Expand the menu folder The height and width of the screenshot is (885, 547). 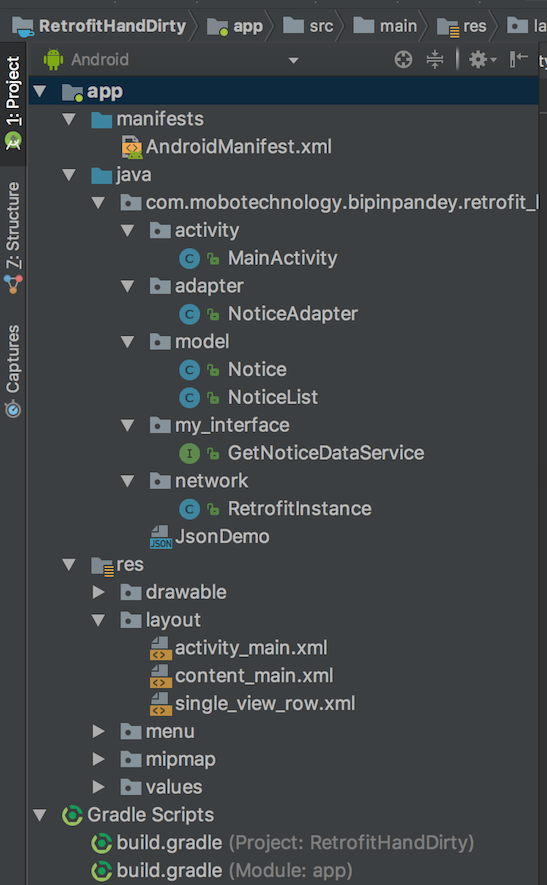tap(99, 731)
